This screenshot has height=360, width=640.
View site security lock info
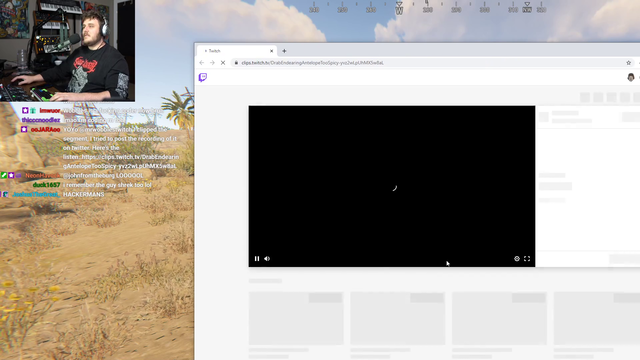tap(236, 62)
